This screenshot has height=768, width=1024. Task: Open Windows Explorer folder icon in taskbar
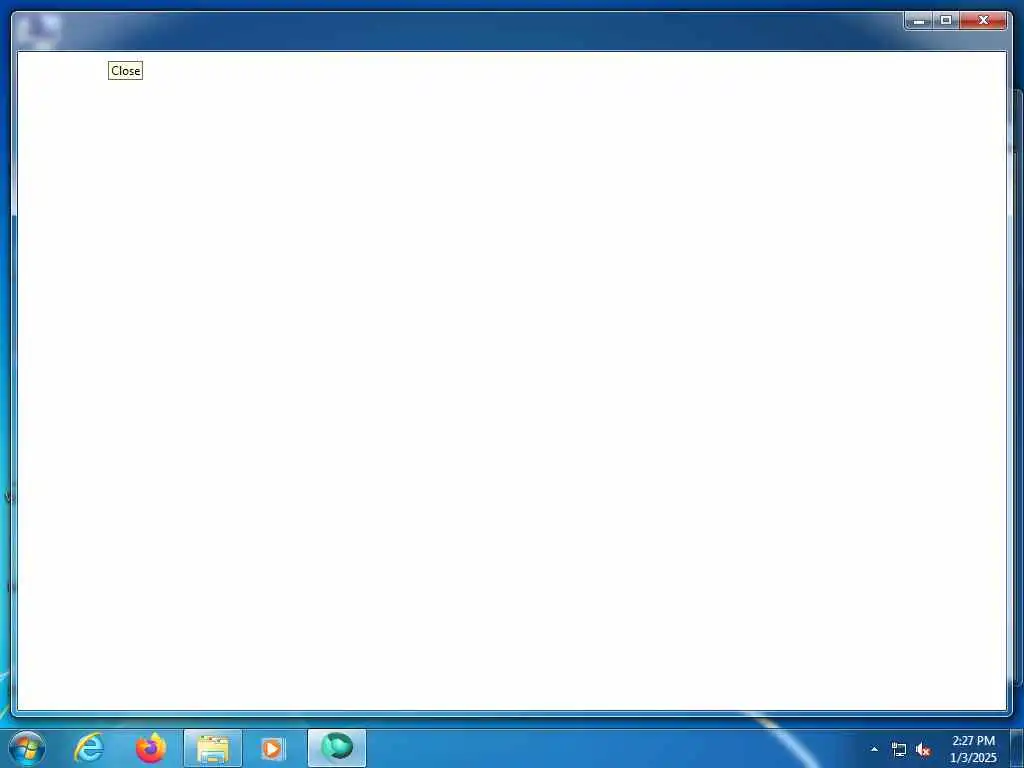(213, 748)
